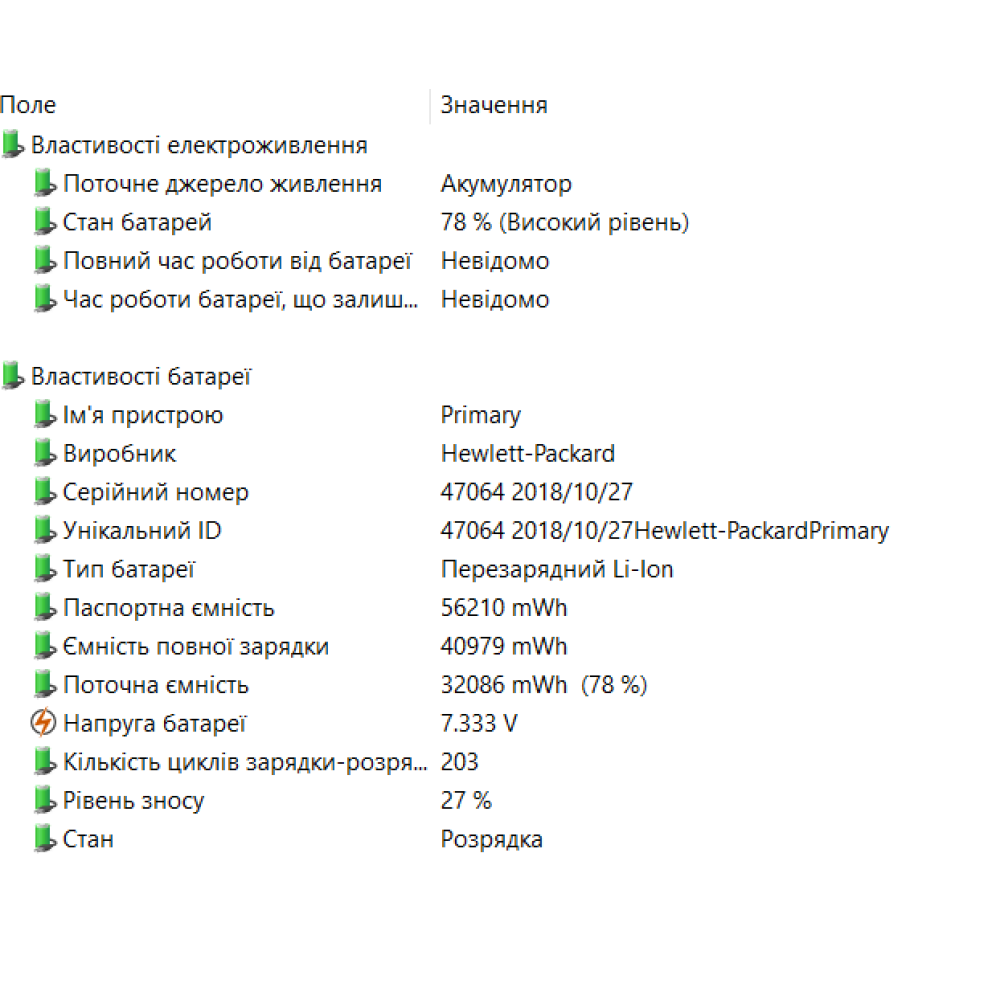
Task: Click the Поле column header
Action: tap(28, 105)
